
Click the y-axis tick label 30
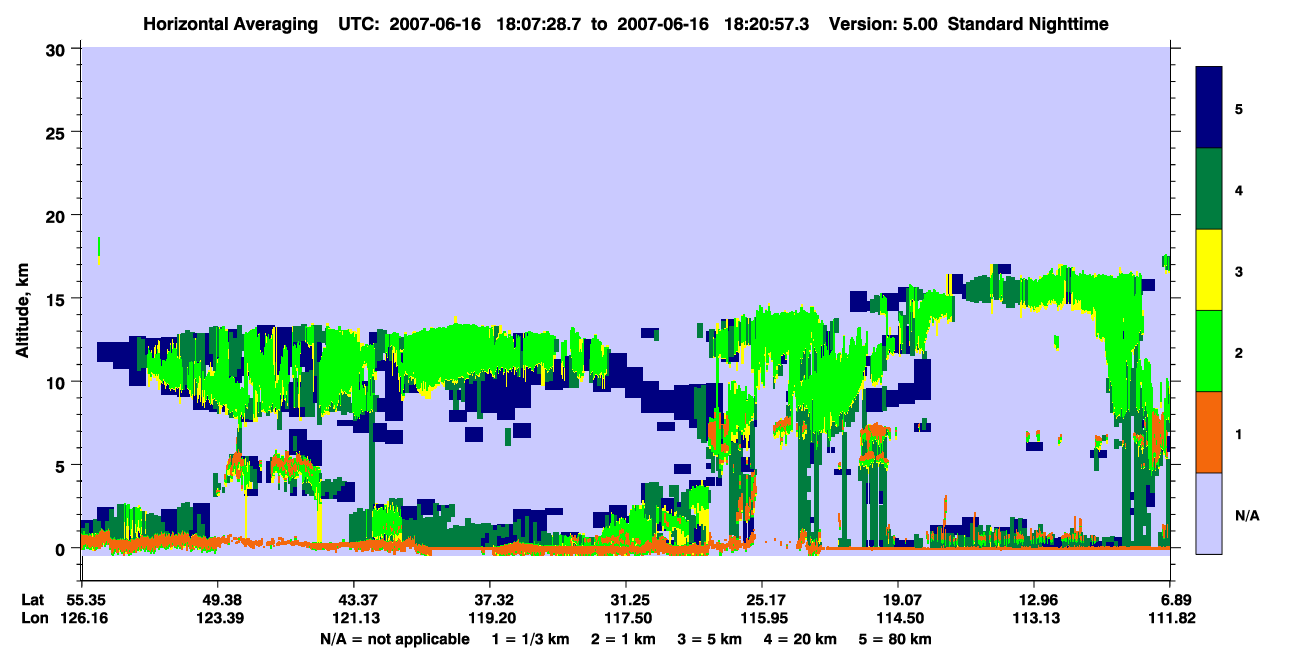tap(58, 49)
